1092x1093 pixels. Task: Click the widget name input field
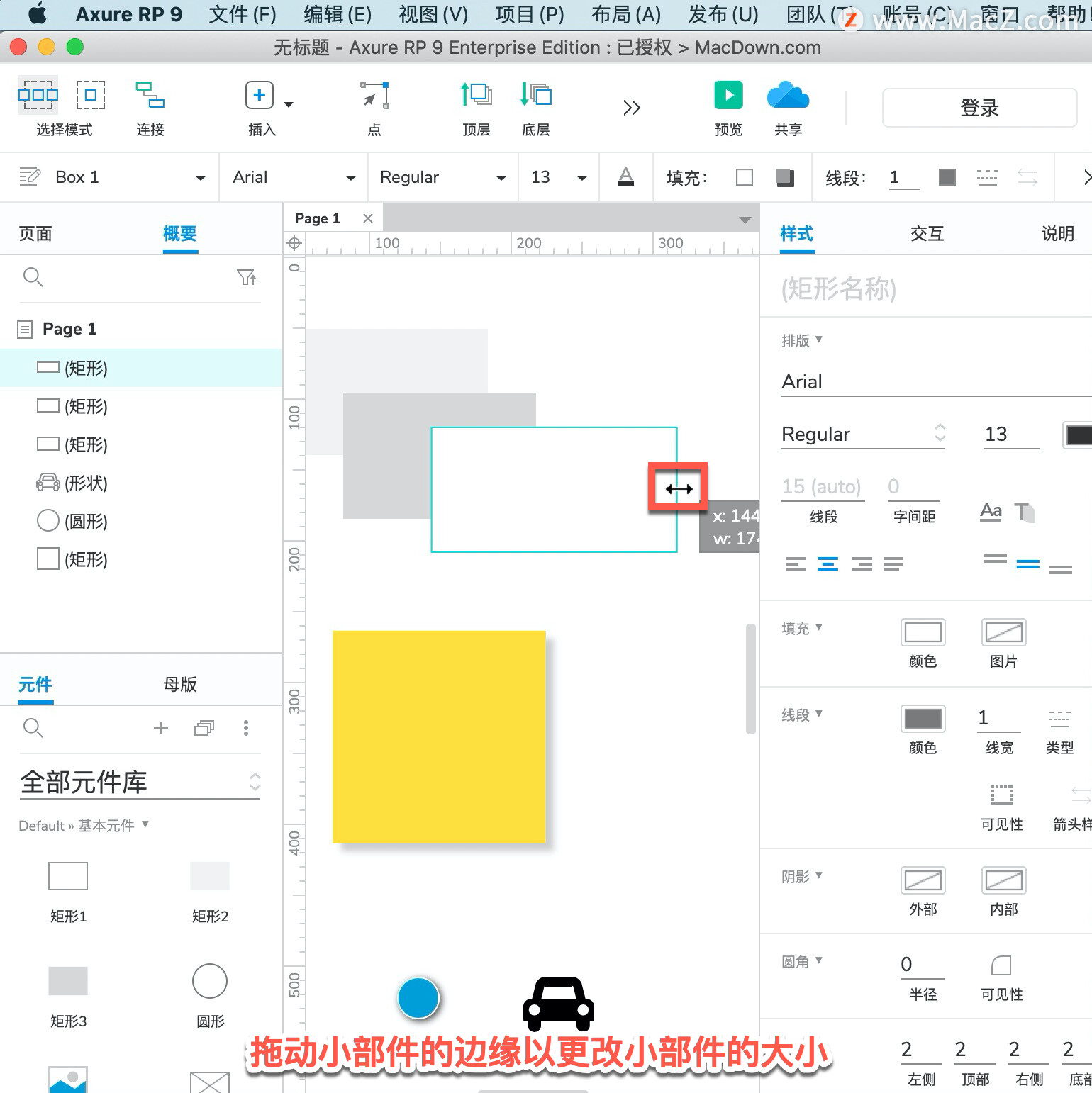[x=935, y=288]
